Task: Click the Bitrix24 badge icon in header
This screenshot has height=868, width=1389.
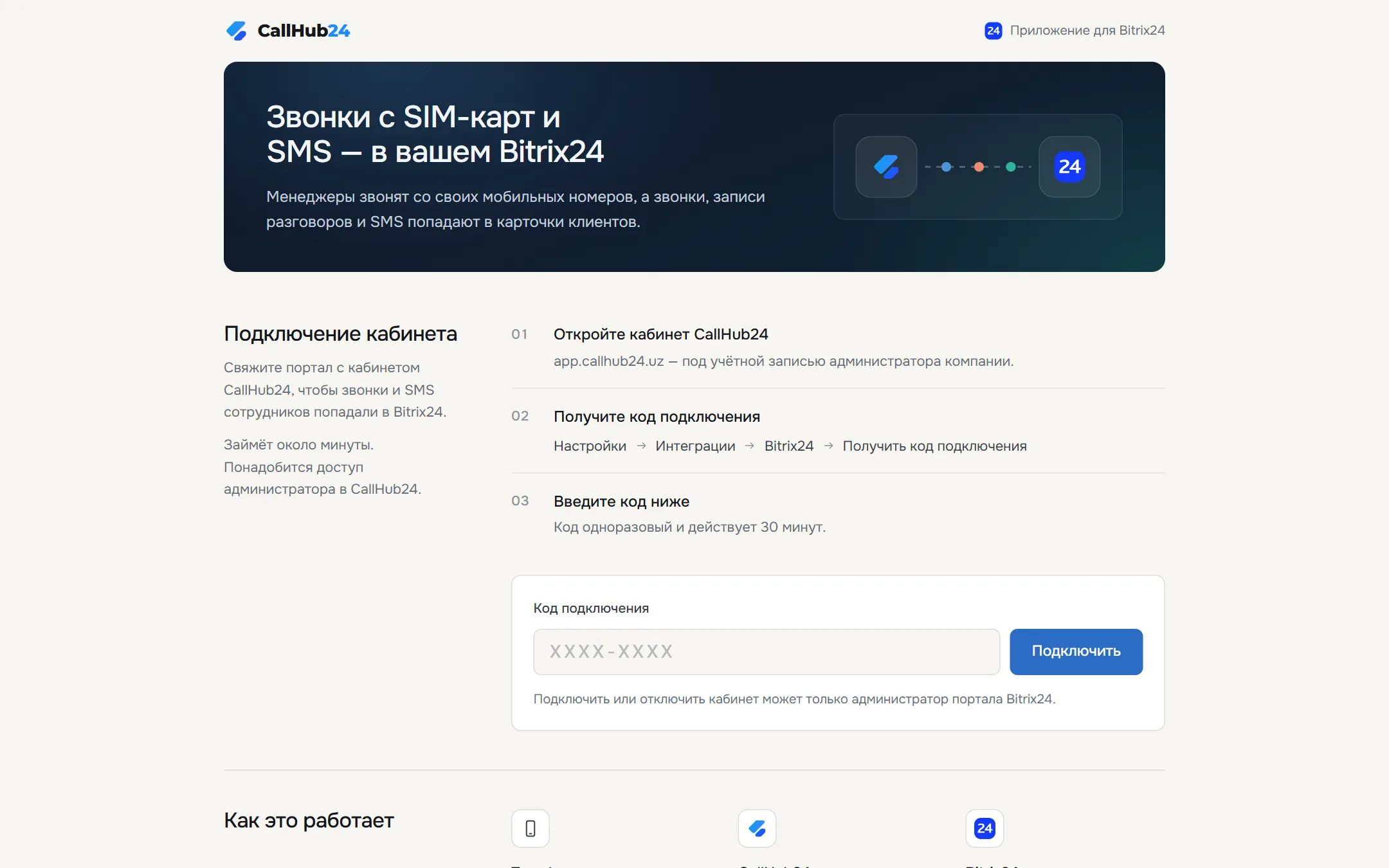Action: click(993, 30)
